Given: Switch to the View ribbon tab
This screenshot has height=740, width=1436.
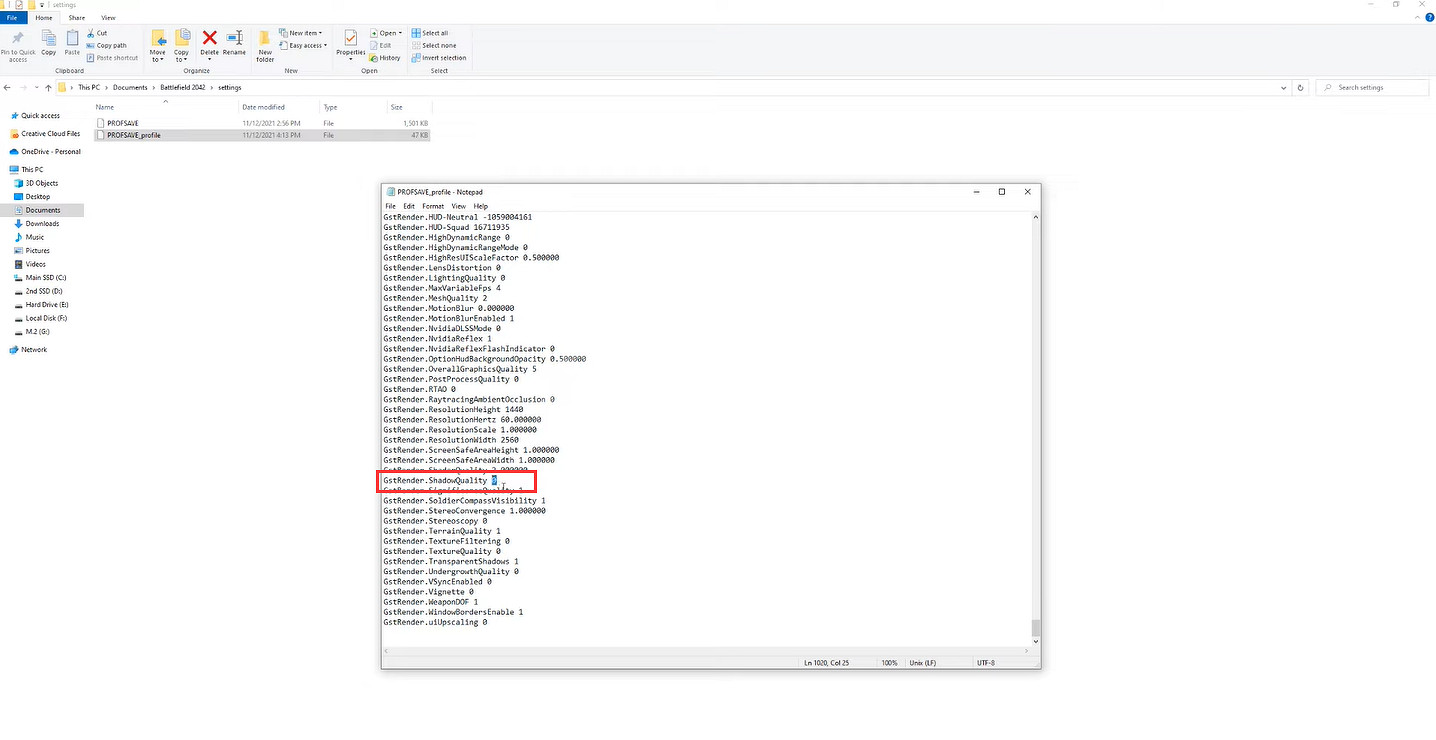Looking at the screenshot, I should [x=108, y=18].
